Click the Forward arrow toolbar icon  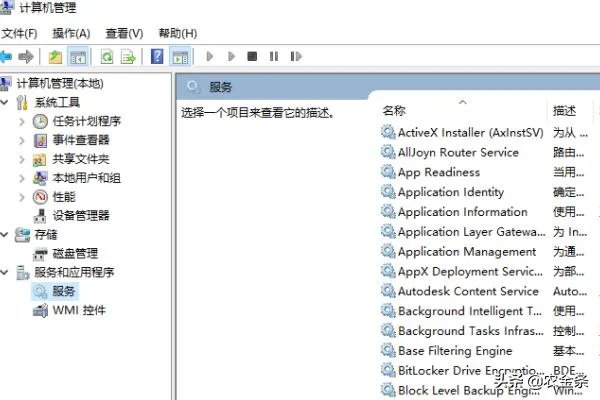pyautogui.click(x=27, y=57)
